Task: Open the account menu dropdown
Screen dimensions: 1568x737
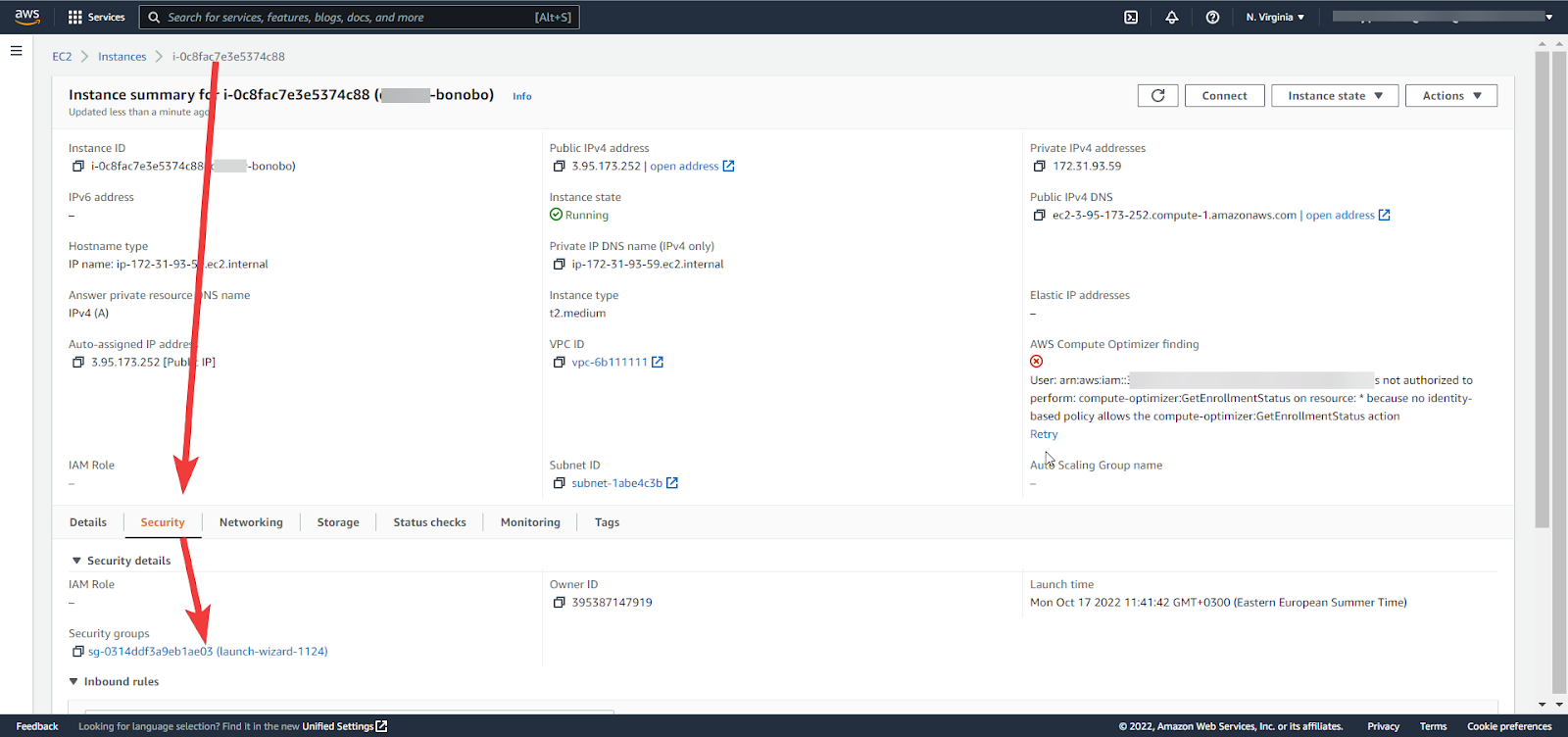Action: 1443,17
